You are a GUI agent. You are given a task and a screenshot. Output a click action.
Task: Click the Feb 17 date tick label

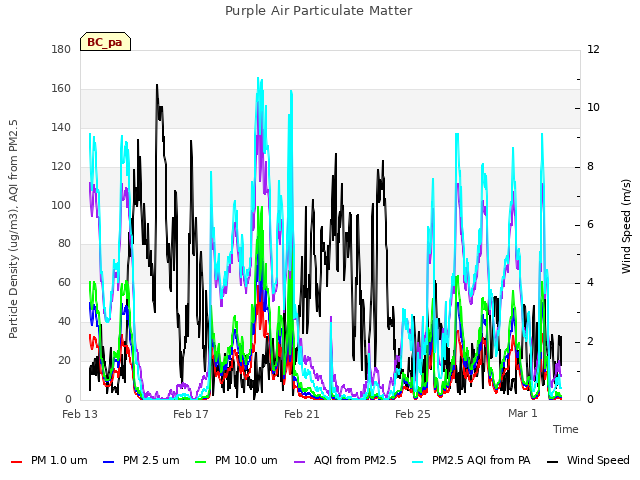191,414
